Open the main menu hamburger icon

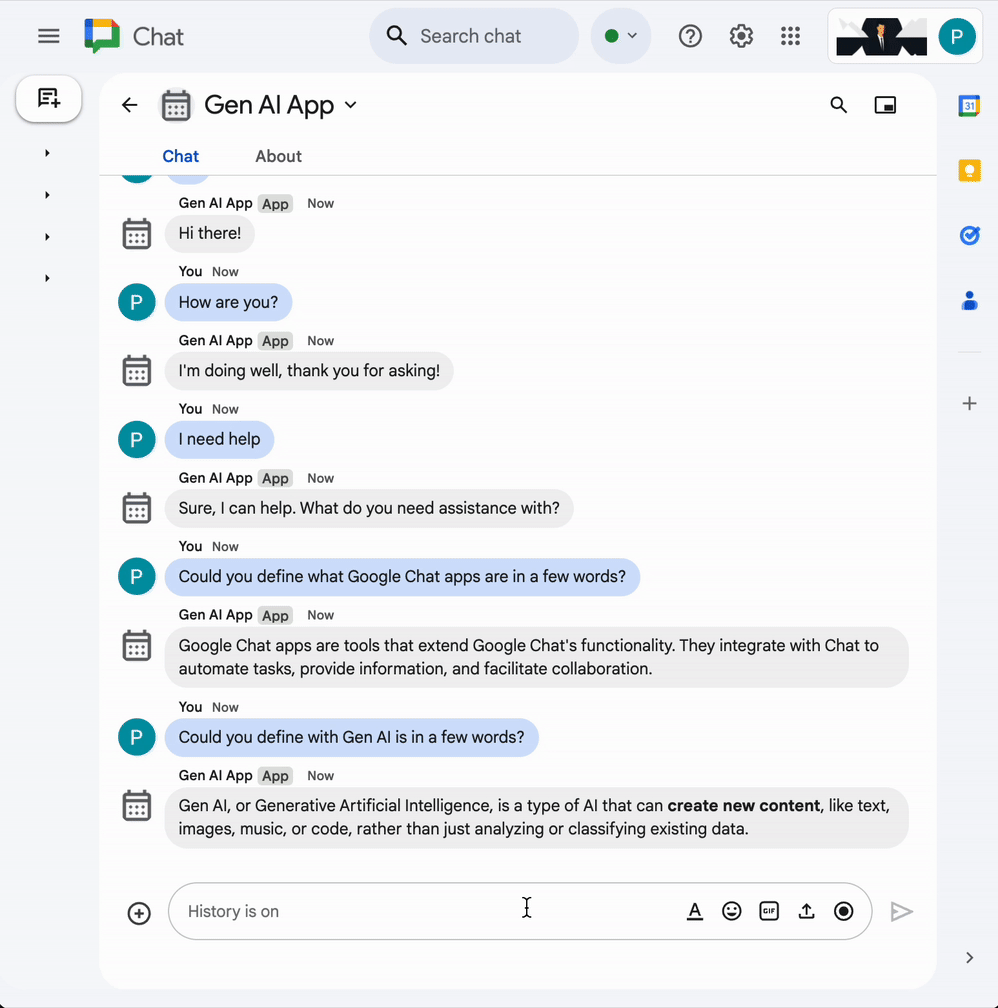pos(48,36)
